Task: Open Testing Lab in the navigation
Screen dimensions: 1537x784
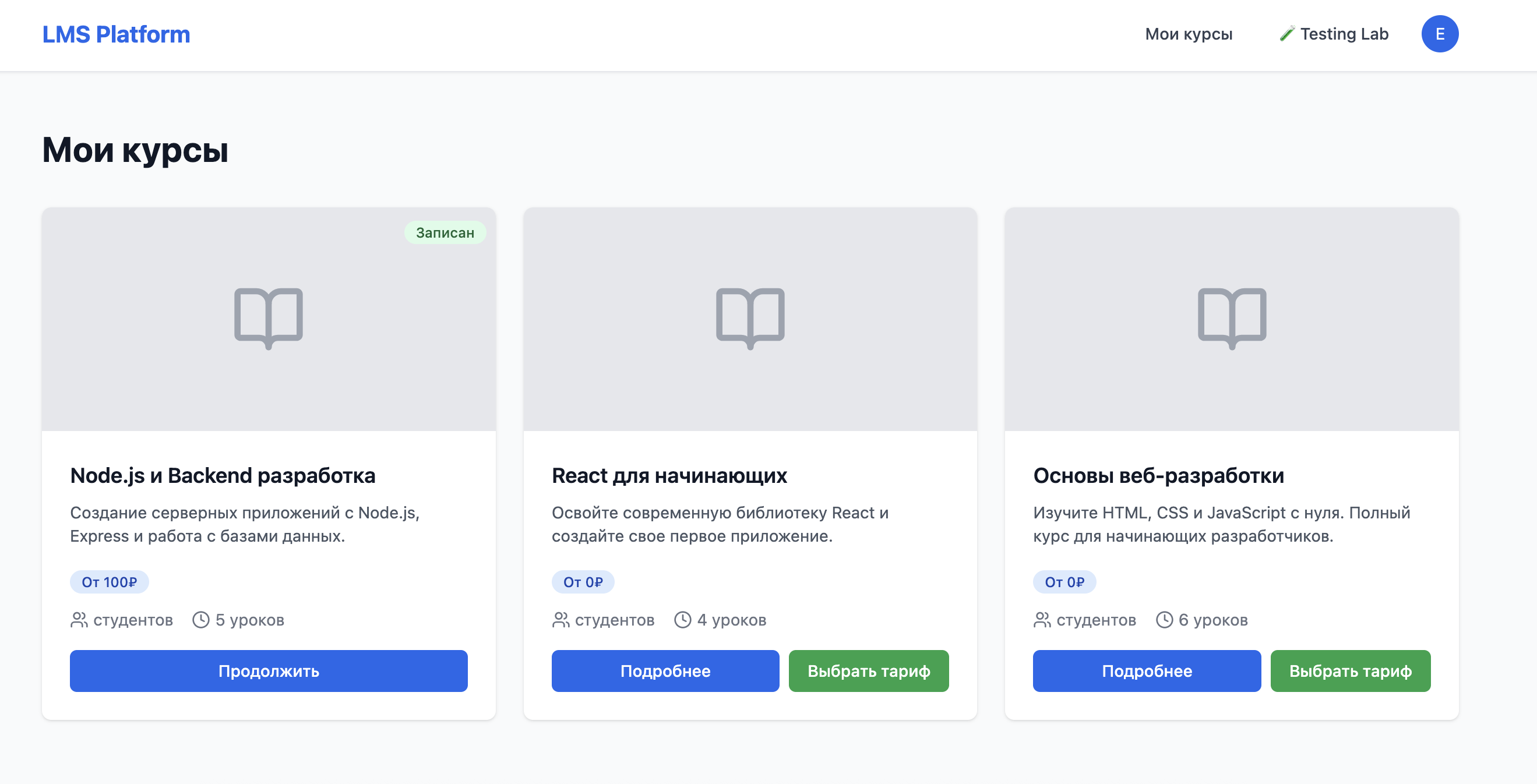Action: pos(1334,34)
